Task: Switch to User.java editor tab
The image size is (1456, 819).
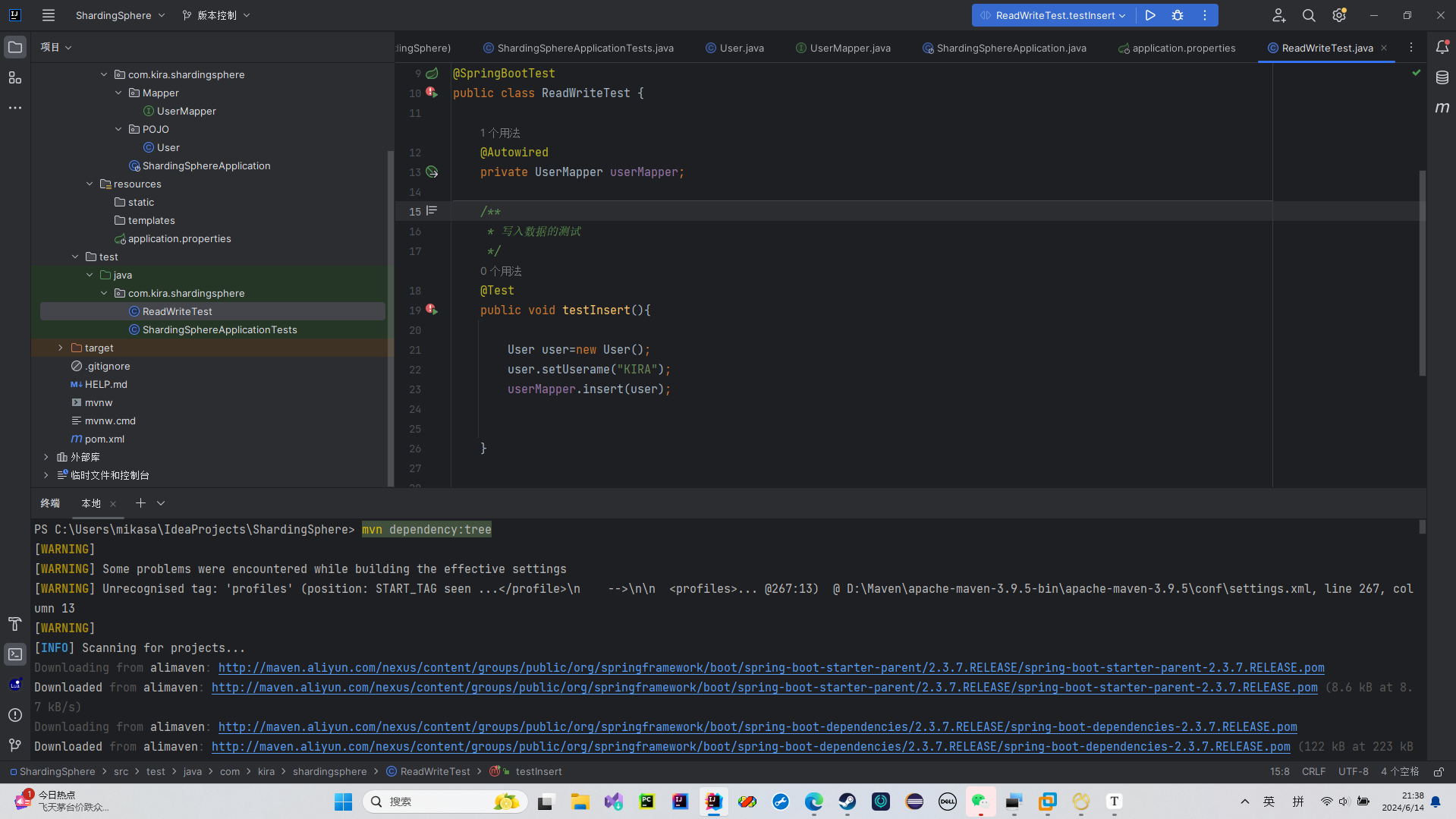Action: click(734, 48)
